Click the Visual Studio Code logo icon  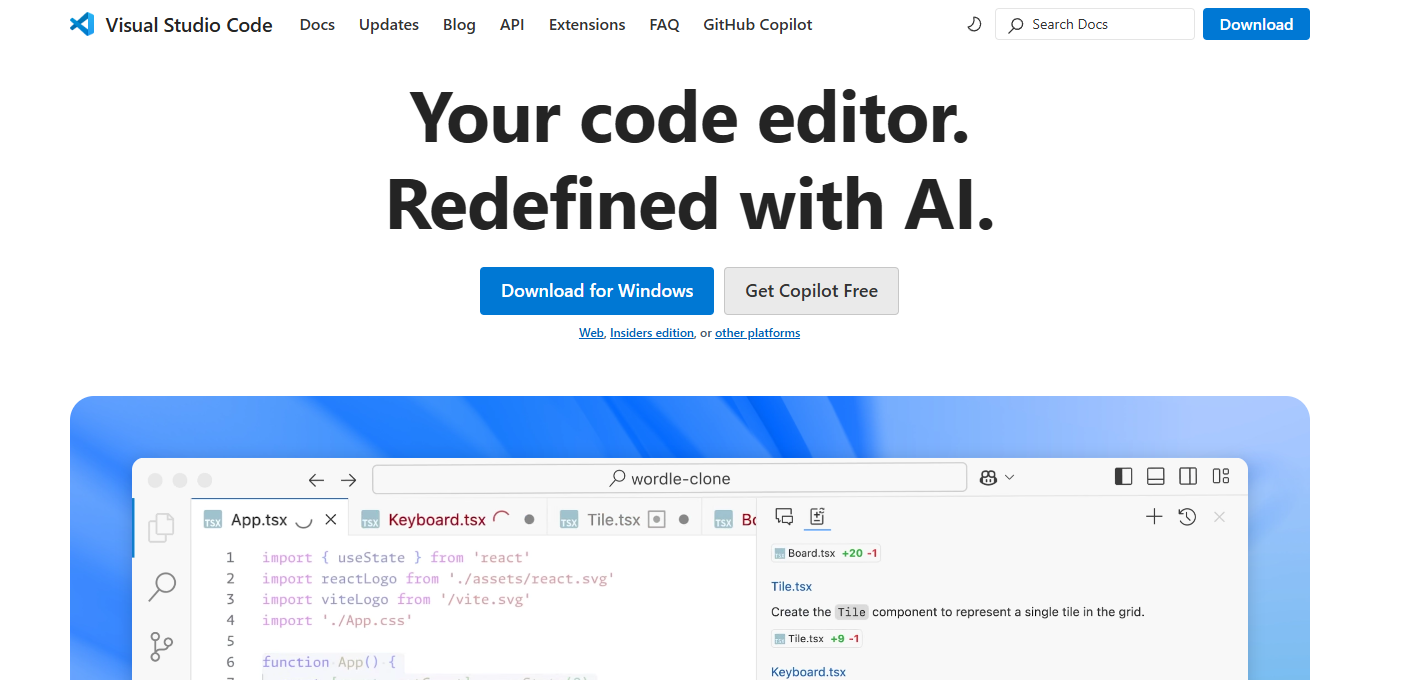click(82, 25)
